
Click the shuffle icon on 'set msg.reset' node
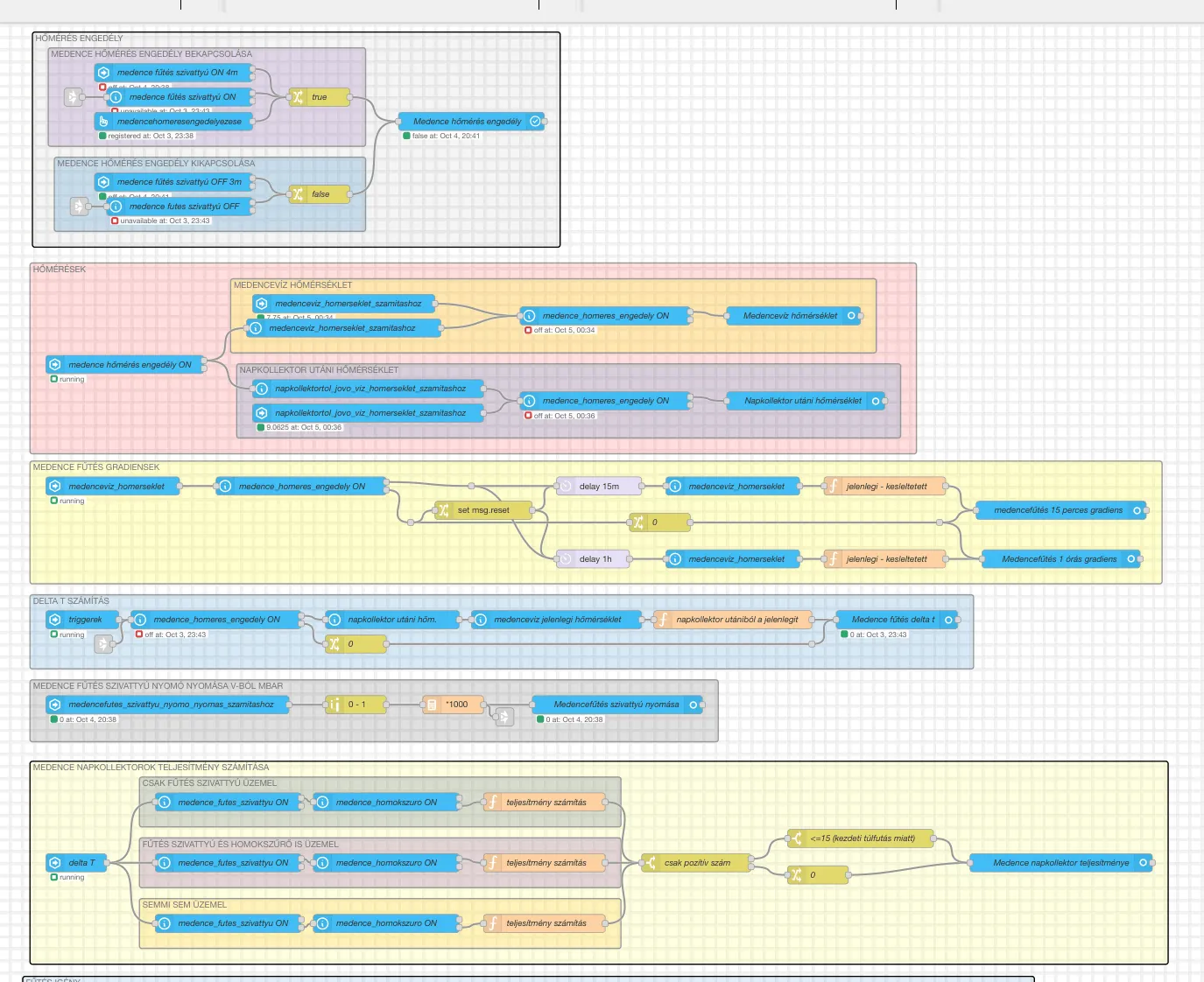(444, 510)
